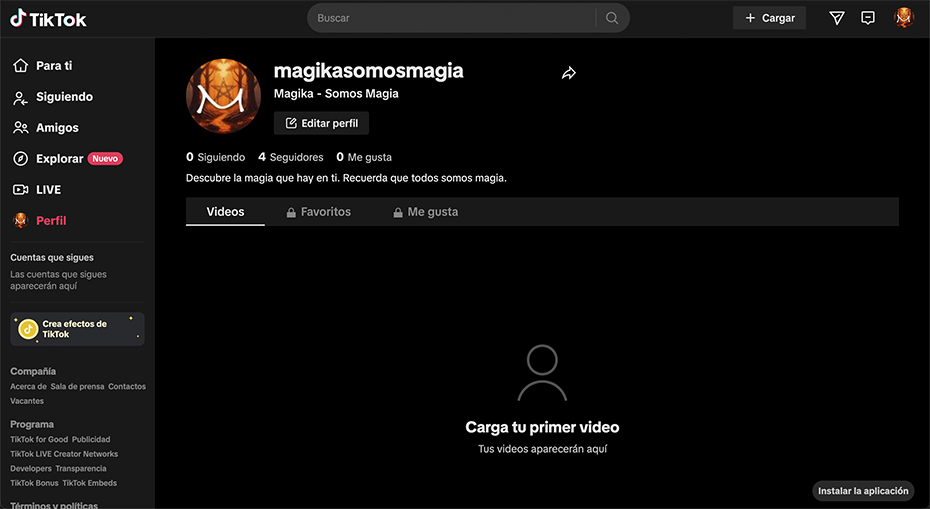
Task: Switch to the Me gusta tab
Action: coord(426,212)
